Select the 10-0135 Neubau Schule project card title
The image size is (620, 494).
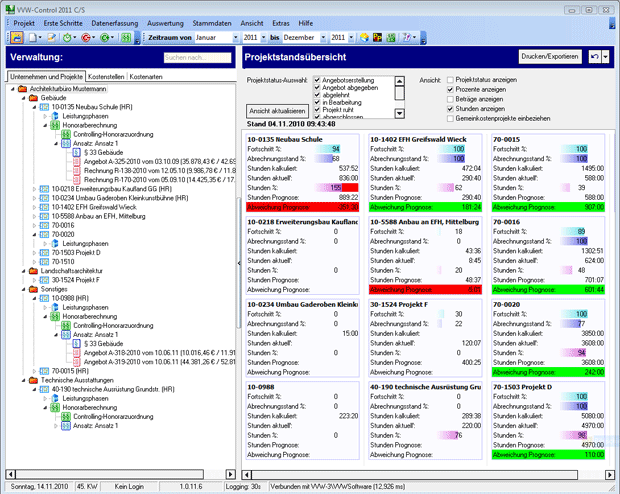coord(285,139)
